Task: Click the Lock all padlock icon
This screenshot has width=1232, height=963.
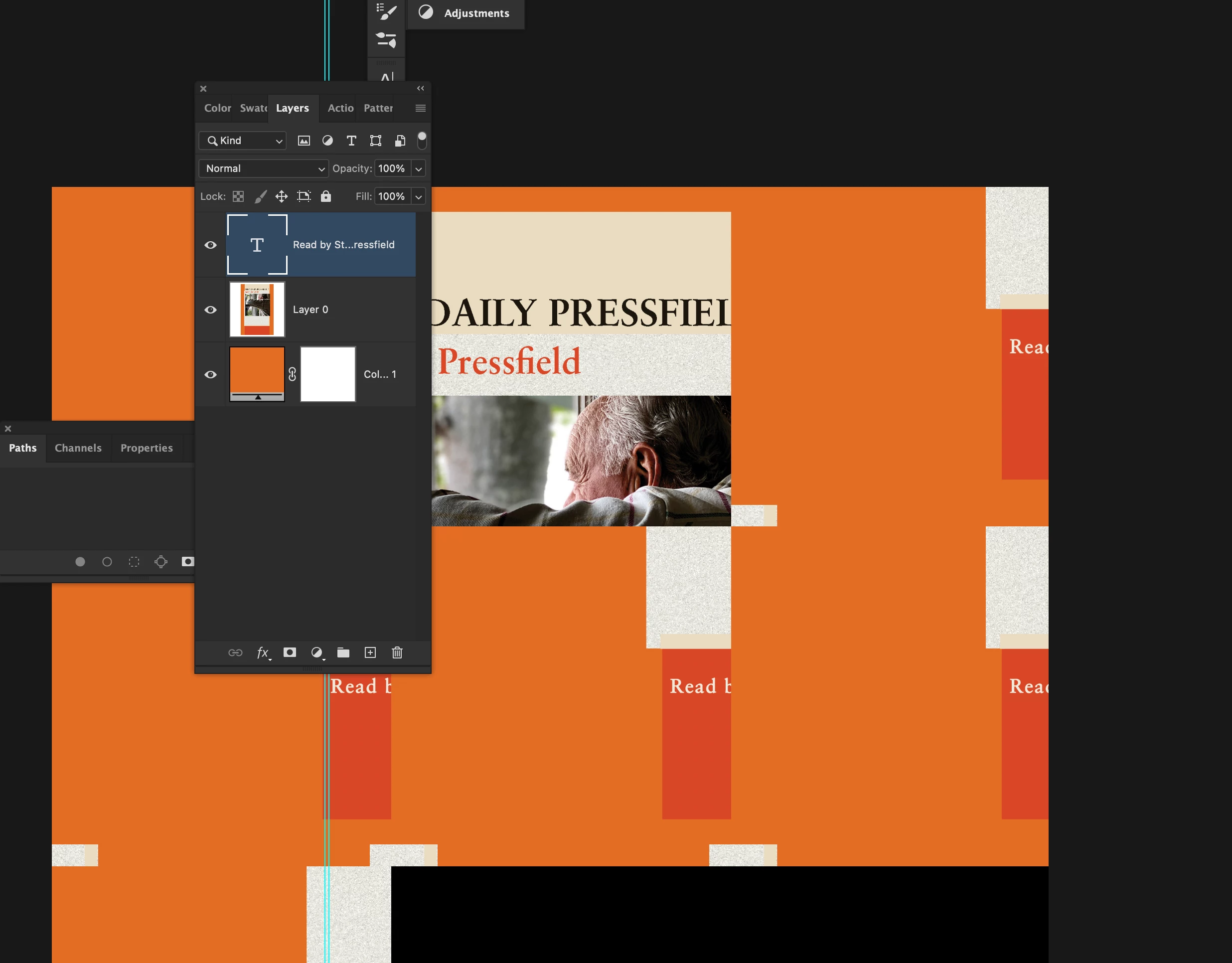Action: pos(326,196)
